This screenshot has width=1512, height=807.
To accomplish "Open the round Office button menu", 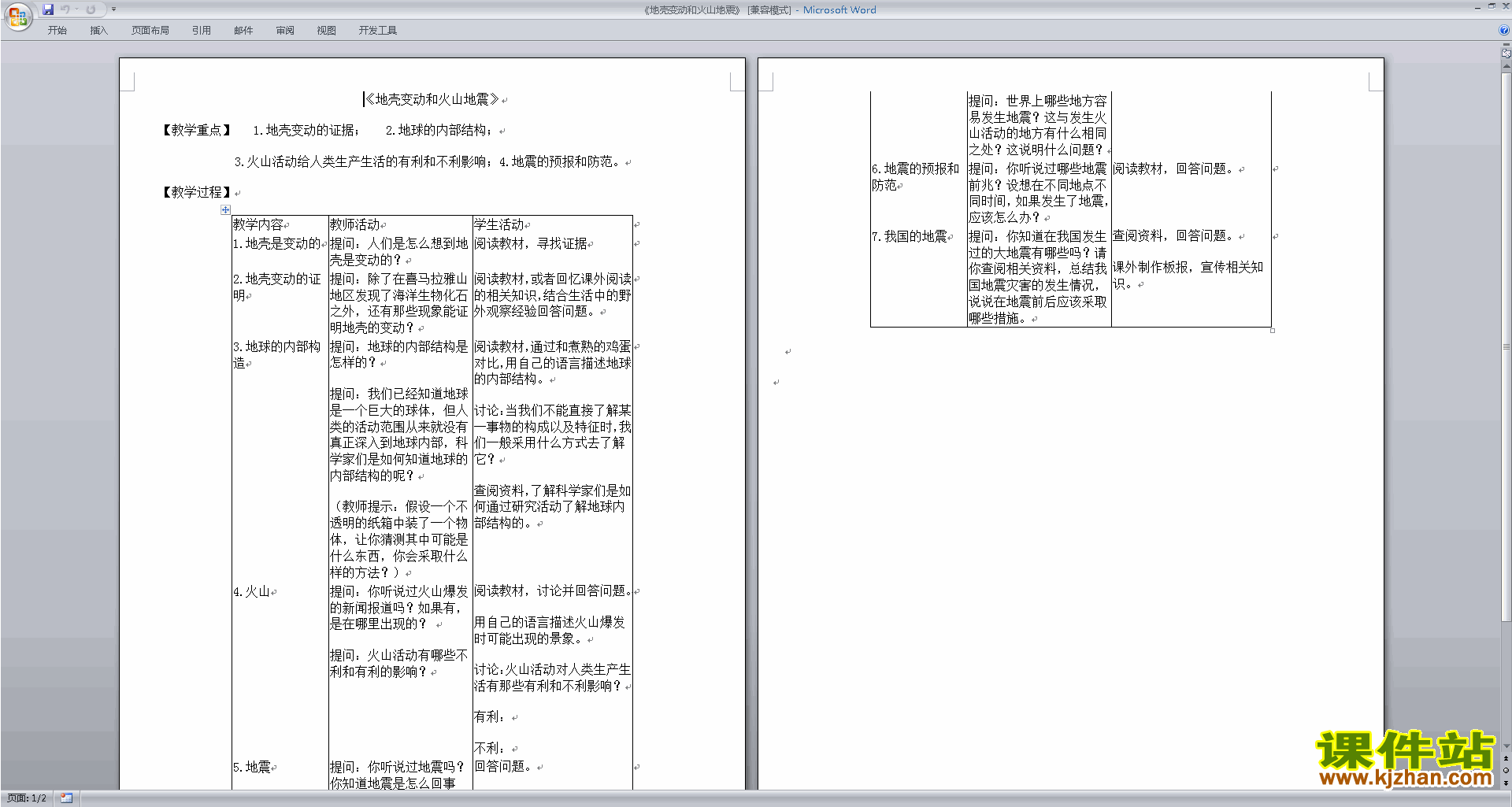I will click(17, 16).
